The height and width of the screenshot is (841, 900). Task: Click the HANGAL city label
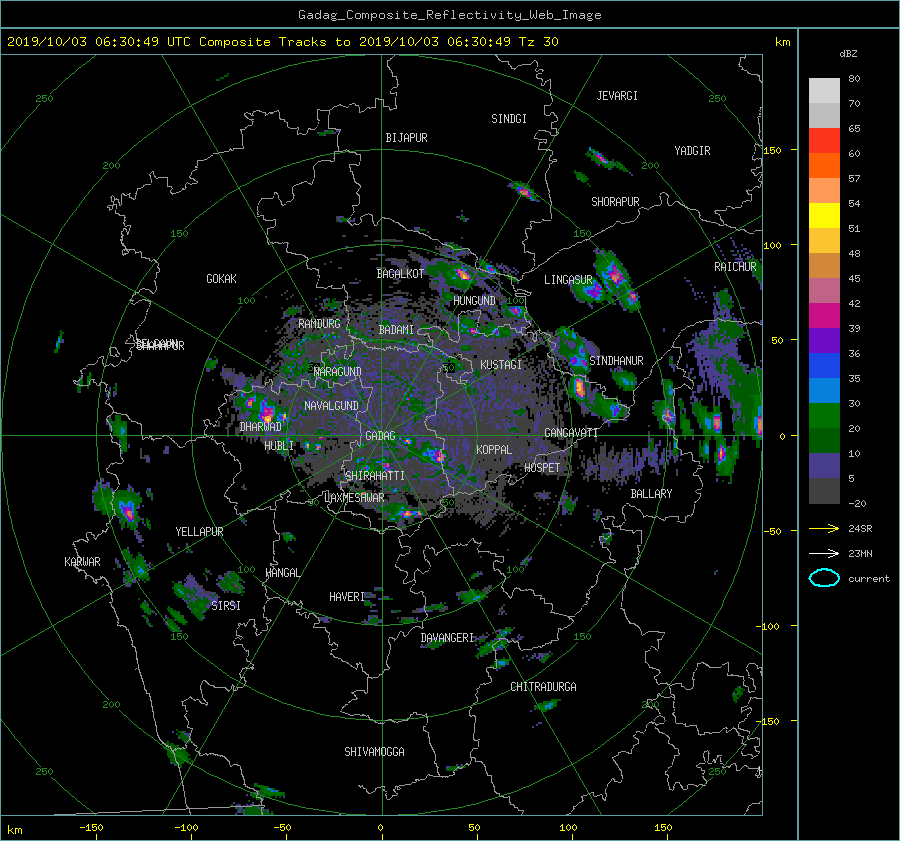click(x=282, y=573)
